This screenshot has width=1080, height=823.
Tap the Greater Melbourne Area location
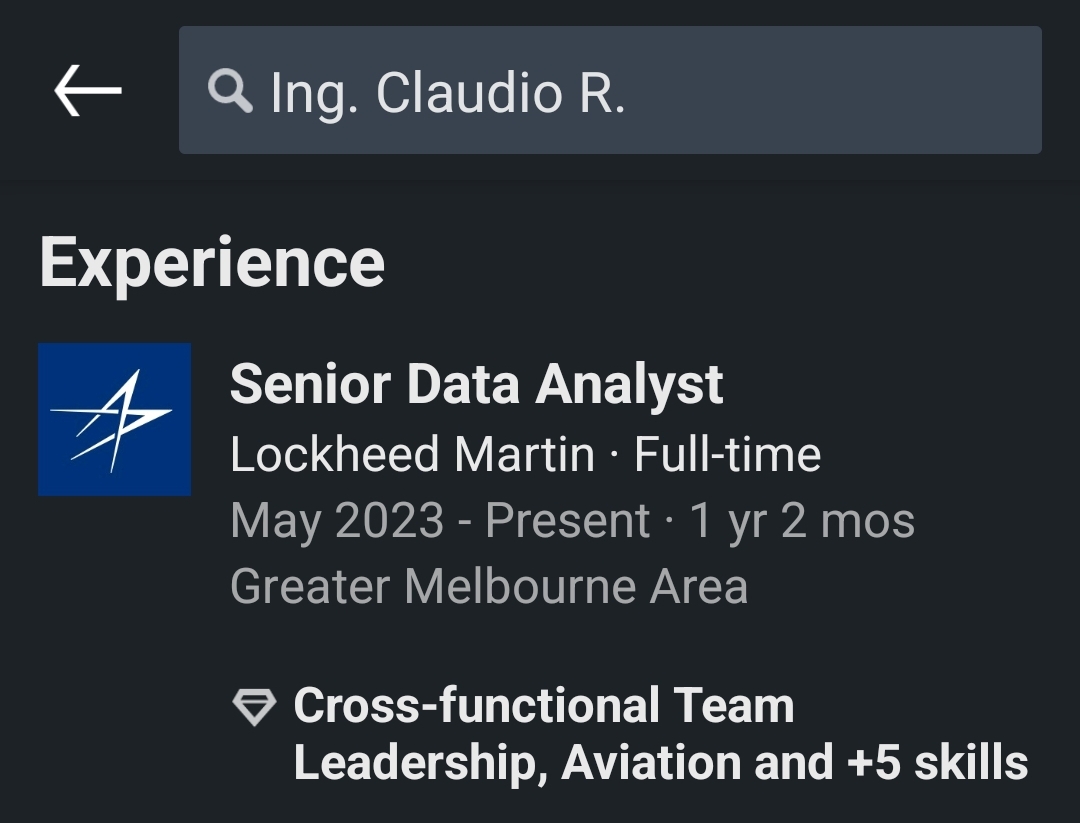click(488, 586)
